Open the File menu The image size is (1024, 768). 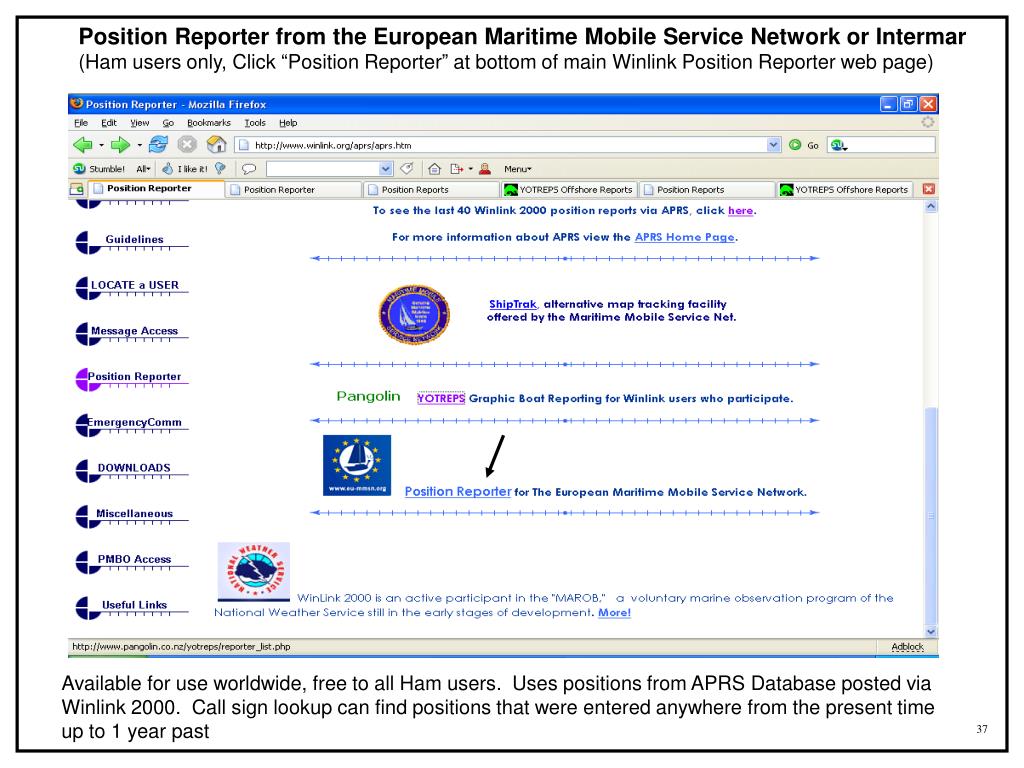(80, 123)
